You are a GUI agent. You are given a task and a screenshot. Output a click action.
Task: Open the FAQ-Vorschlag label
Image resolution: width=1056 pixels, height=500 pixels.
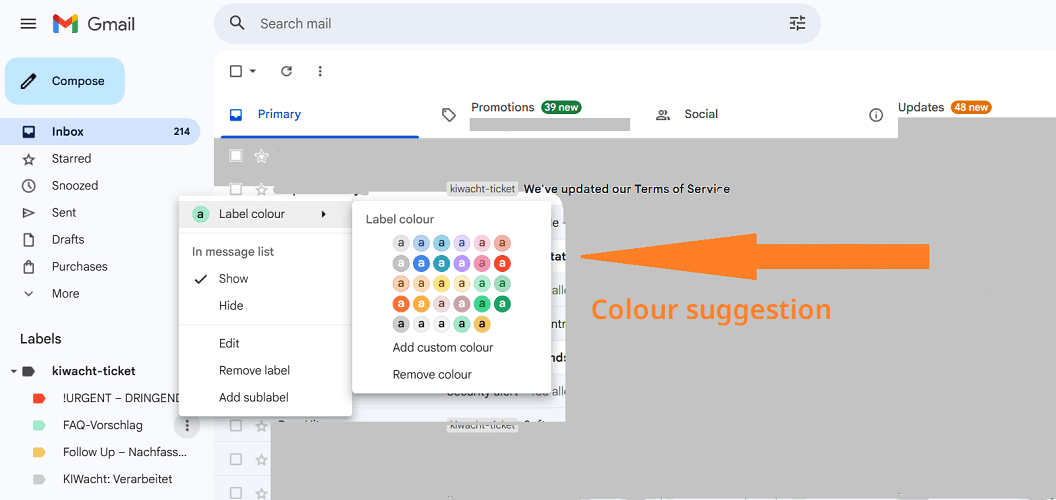(x=102, y=425)
